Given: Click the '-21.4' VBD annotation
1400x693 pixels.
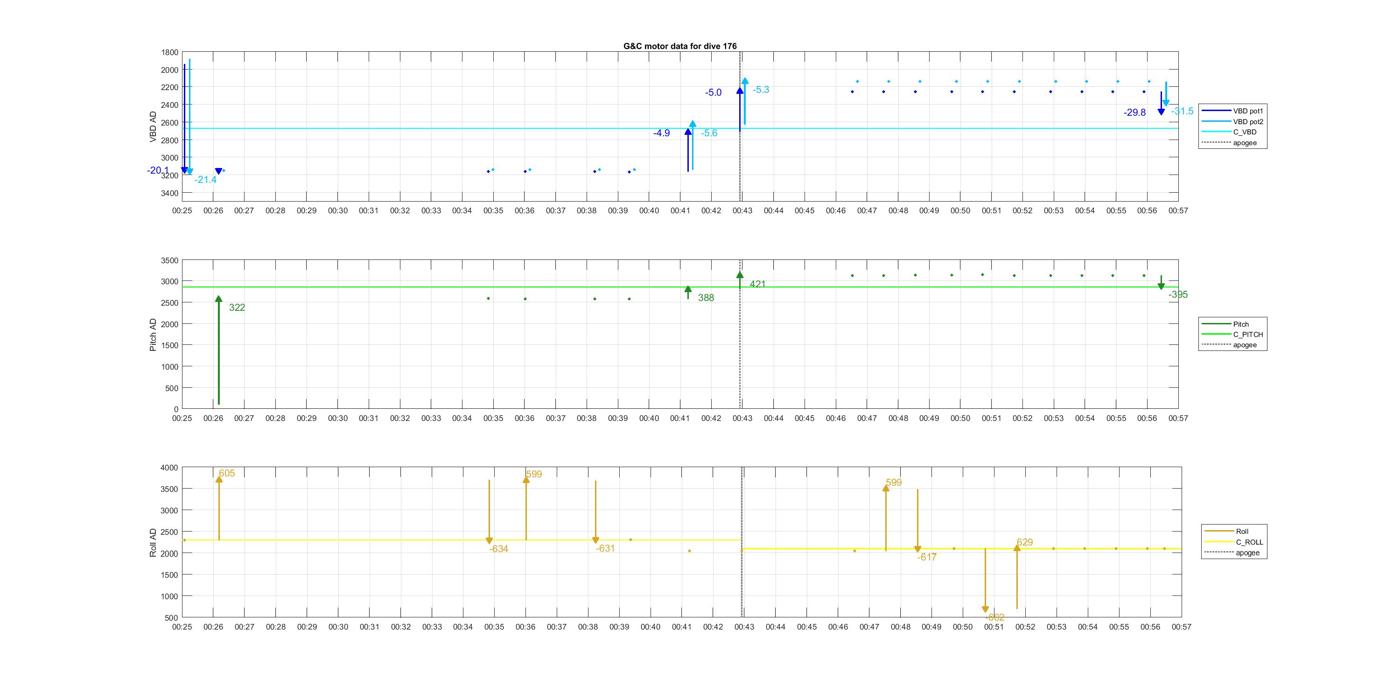Looking at the screenshot, I should tap(206, 180).
